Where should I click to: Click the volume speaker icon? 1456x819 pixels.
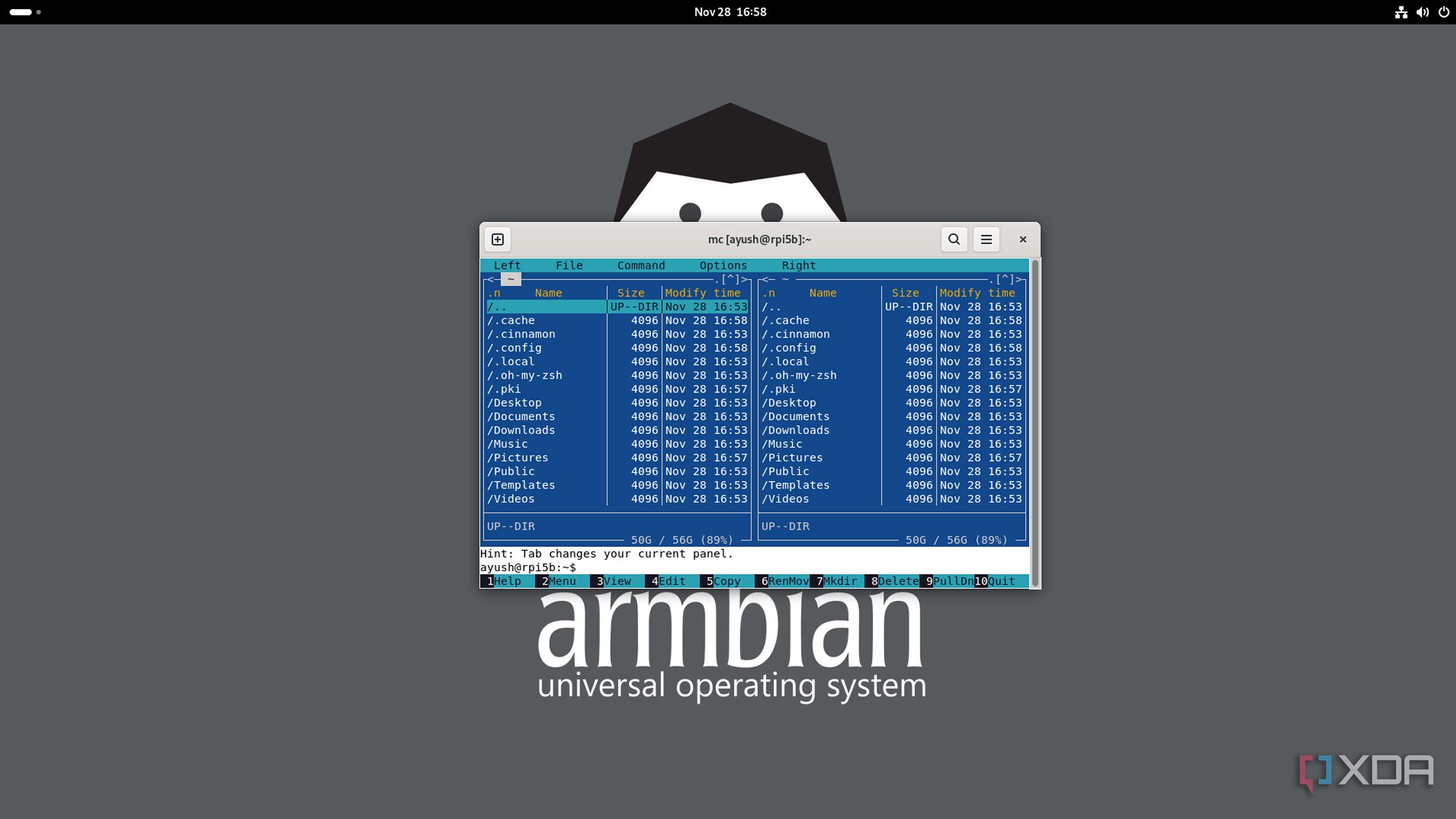tap(1422, 12)
